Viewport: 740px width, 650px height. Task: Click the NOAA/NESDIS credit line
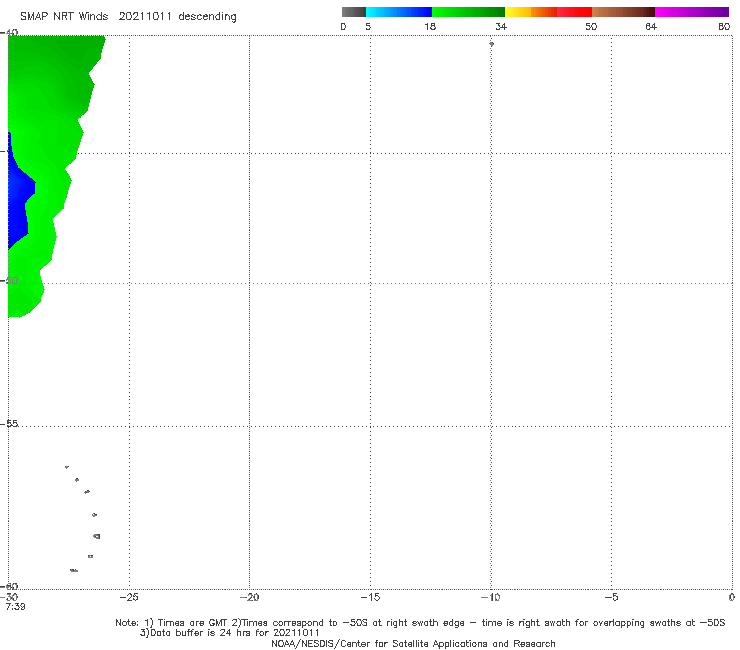tap(413, 644)
